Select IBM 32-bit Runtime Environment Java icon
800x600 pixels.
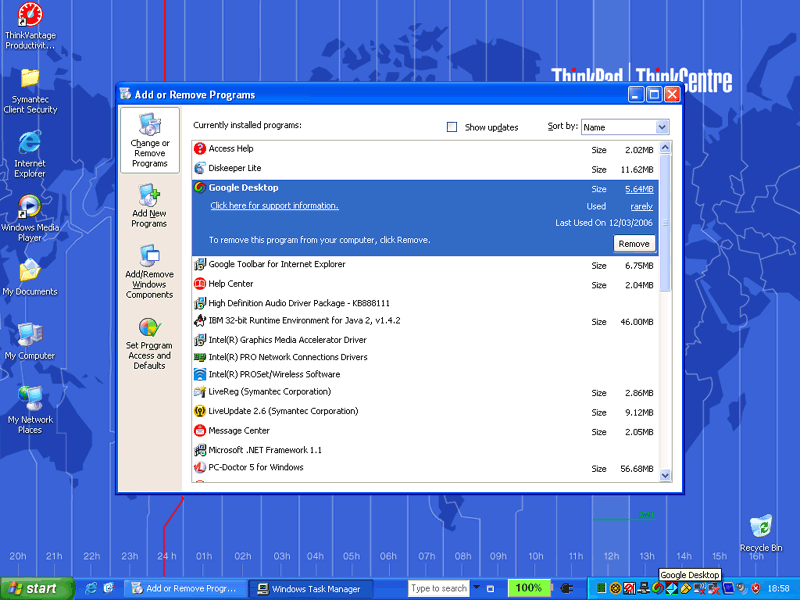click(200, 320)
